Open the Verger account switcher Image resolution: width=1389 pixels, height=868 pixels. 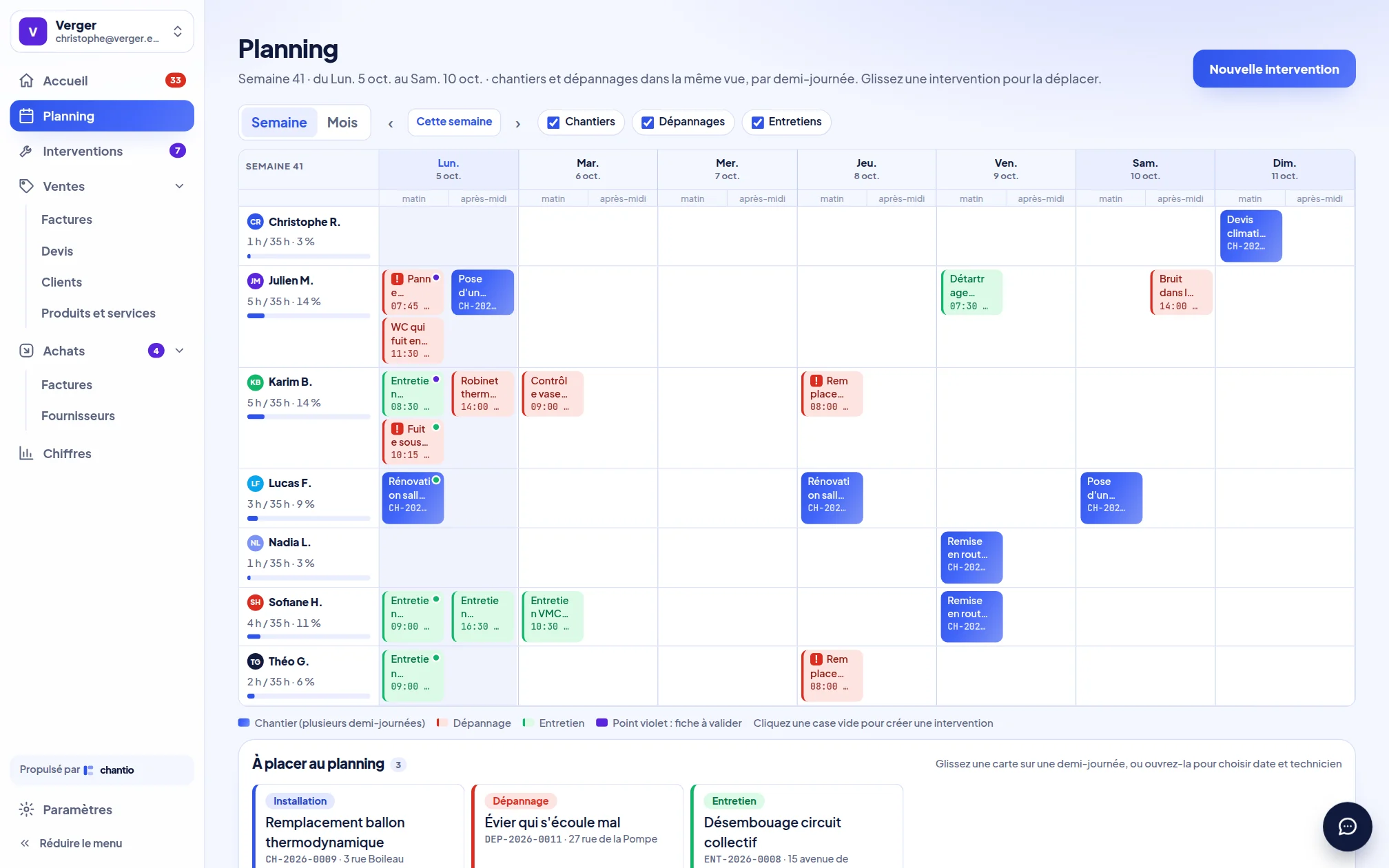(x=102, y=32)
